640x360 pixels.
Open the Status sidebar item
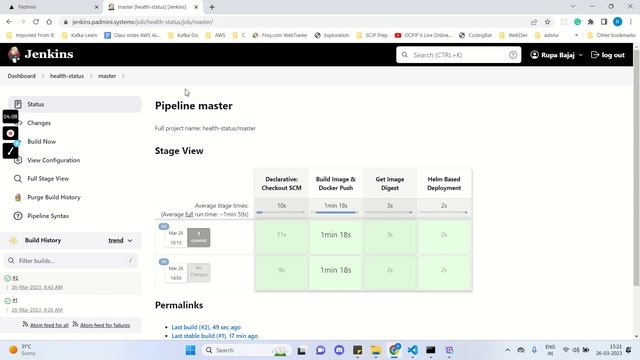[x=75, y=104]
